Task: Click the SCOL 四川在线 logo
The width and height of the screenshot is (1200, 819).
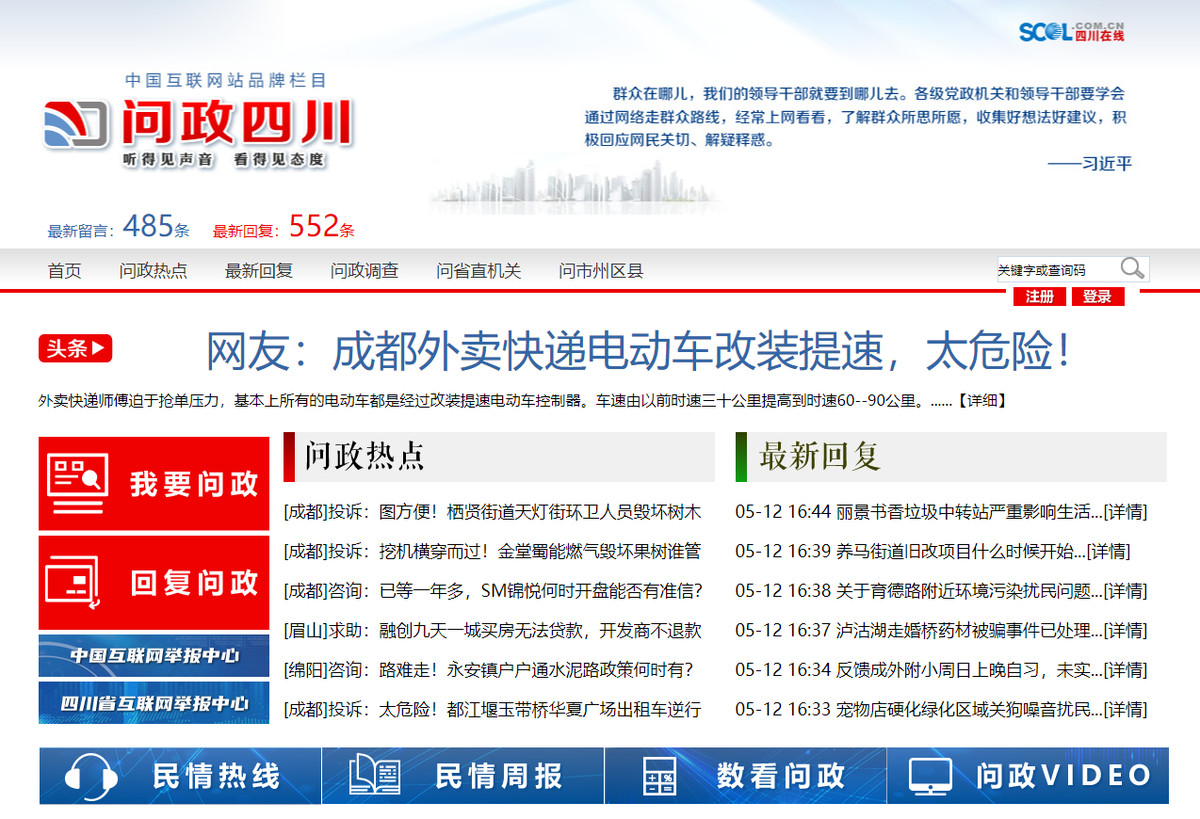Action: click(x=1071, y=31)
